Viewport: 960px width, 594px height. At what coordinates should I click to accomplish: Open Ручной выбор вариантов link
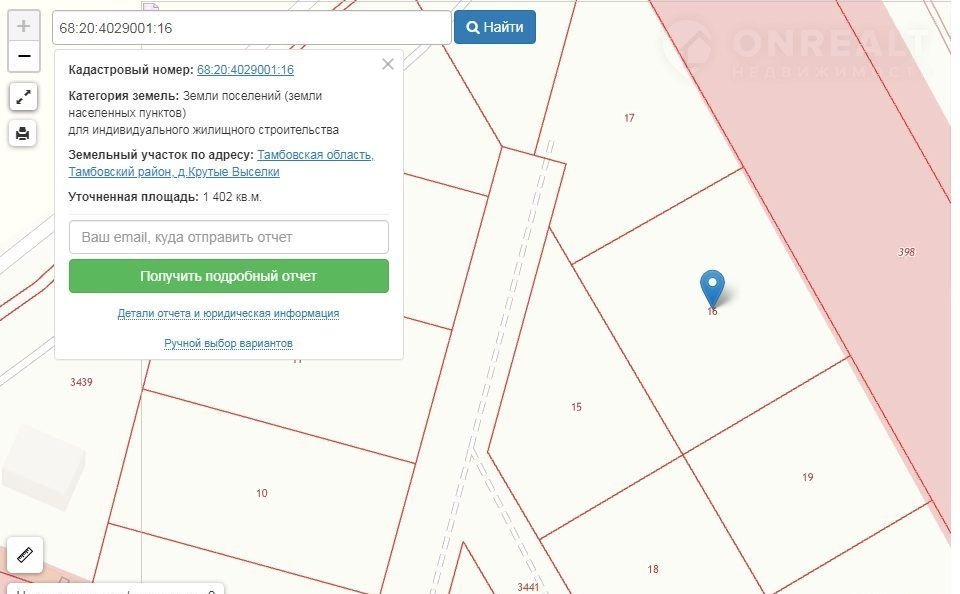(x=228, y=343)
